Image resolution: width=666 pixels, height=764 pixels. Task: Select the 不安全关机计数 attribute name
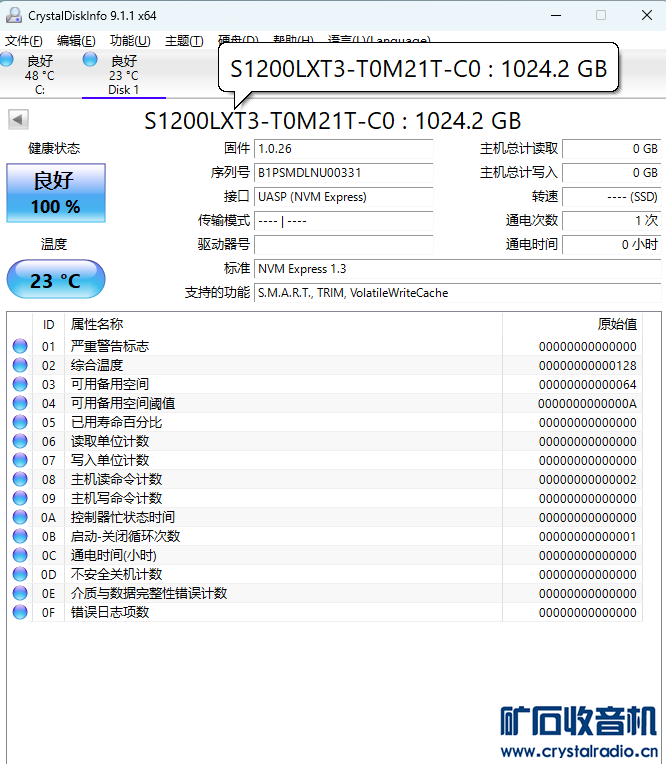116,574
